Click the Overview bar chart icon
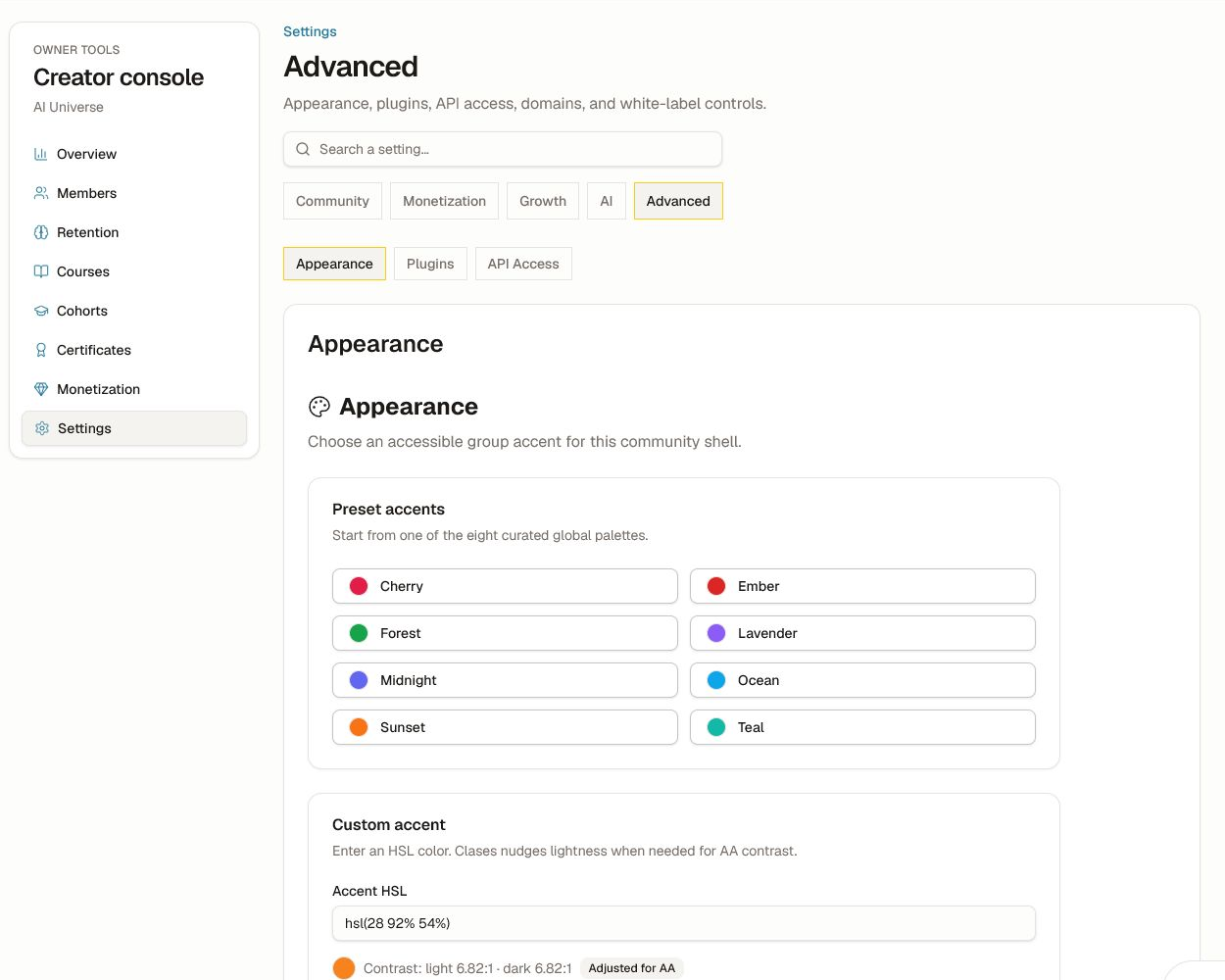 (x=41, y=154)
